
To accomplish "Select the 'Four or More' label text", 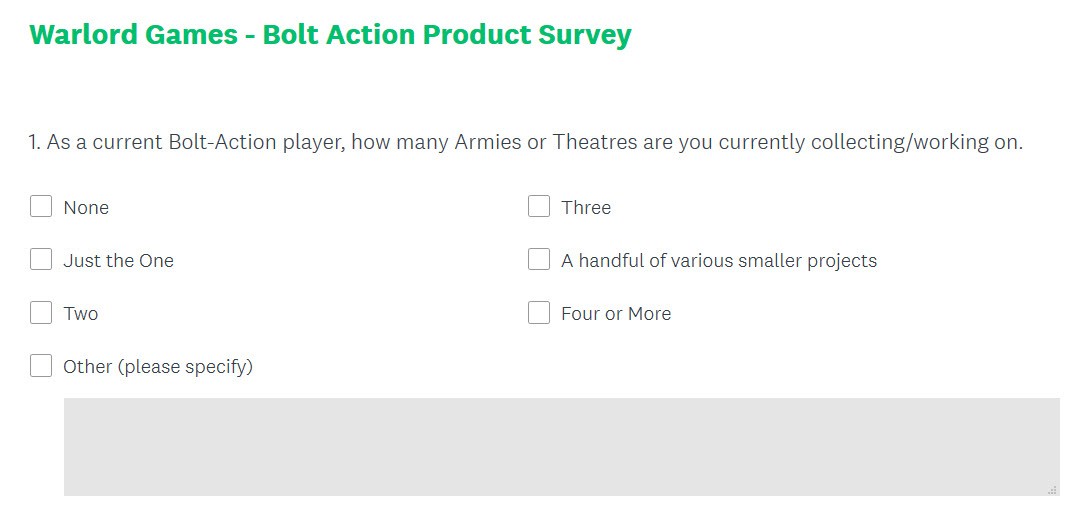I will 616,314.
